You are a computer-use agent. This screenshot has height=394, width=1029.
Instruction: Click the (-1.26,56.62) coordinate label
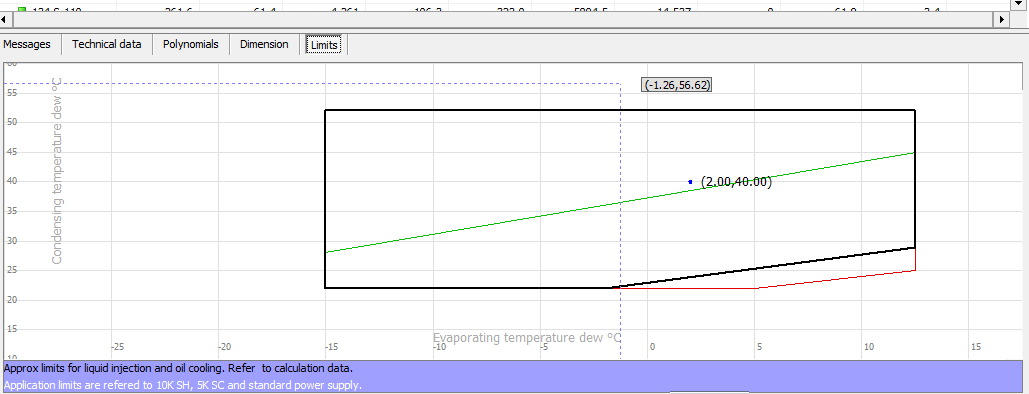(x=677, y=85)
